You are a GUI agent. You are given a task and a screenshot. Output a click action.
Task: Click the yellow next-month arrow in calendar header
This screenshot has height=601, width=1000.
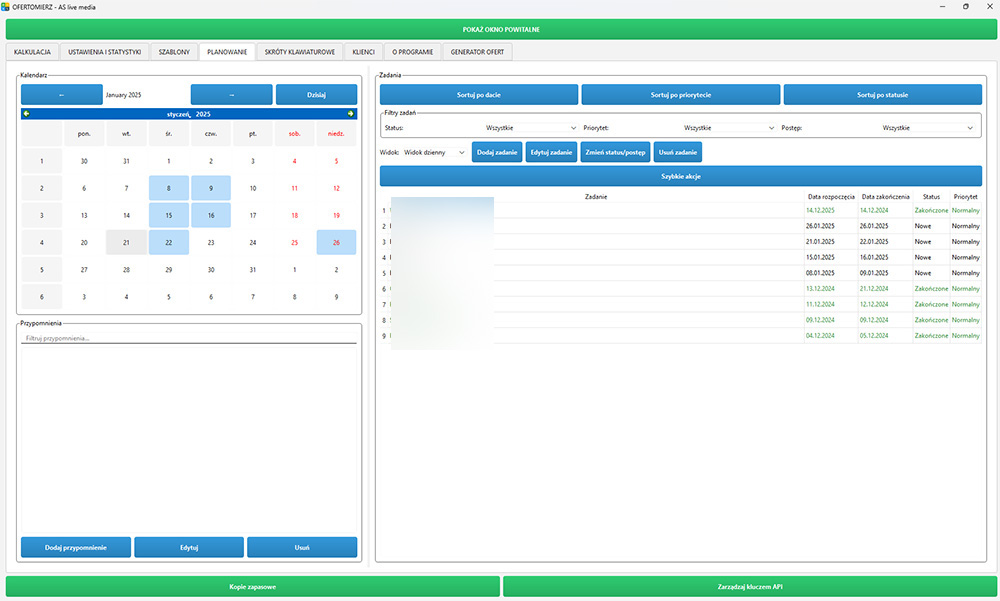[351, 114]
